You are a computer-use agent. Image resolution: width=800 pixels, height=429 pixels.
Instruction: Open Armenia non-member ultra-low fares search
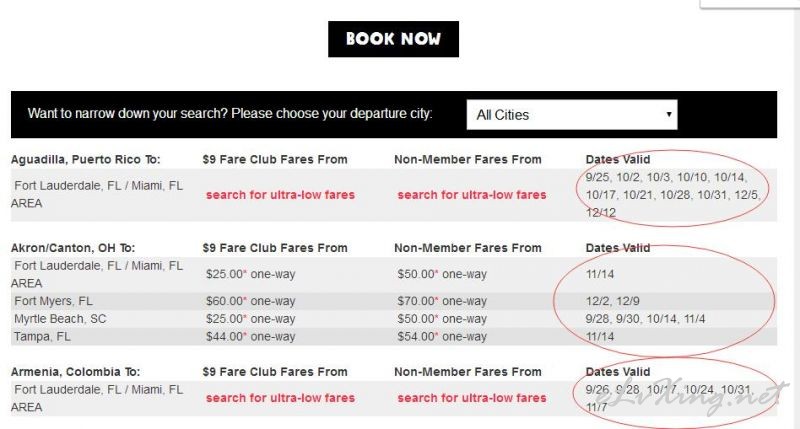[x=472, y=398]
